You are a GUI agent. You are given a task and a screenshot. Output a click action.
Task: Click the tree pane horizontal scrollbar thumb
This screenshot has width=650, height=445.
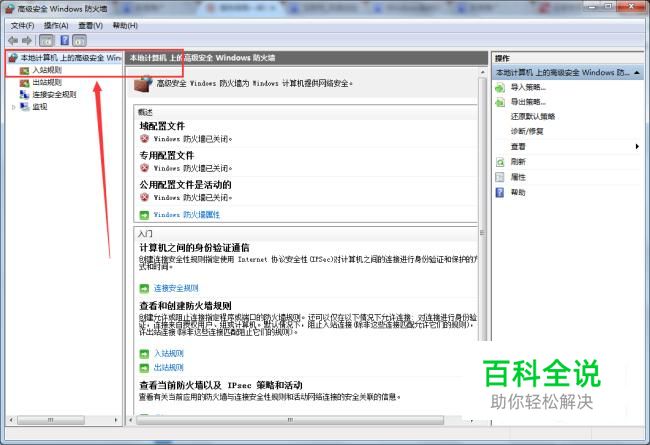(x=51, y=420)
